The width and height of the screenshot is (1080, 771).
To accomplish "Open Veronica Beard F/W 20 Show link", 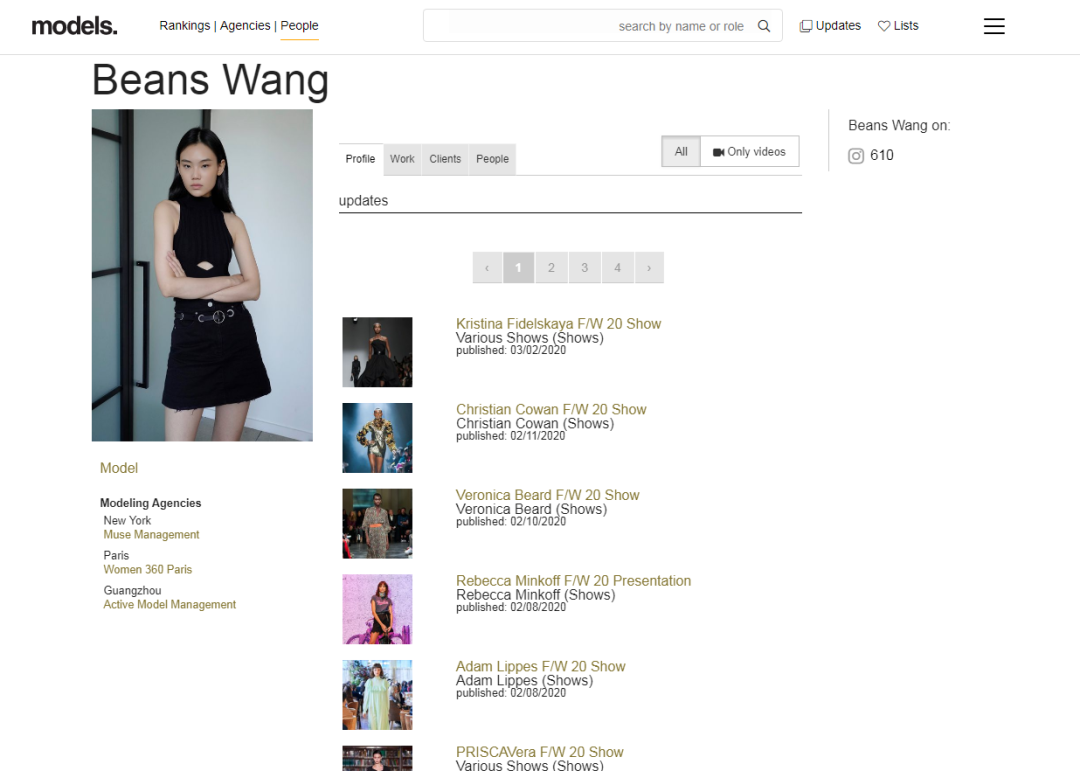I will point(548,495).
